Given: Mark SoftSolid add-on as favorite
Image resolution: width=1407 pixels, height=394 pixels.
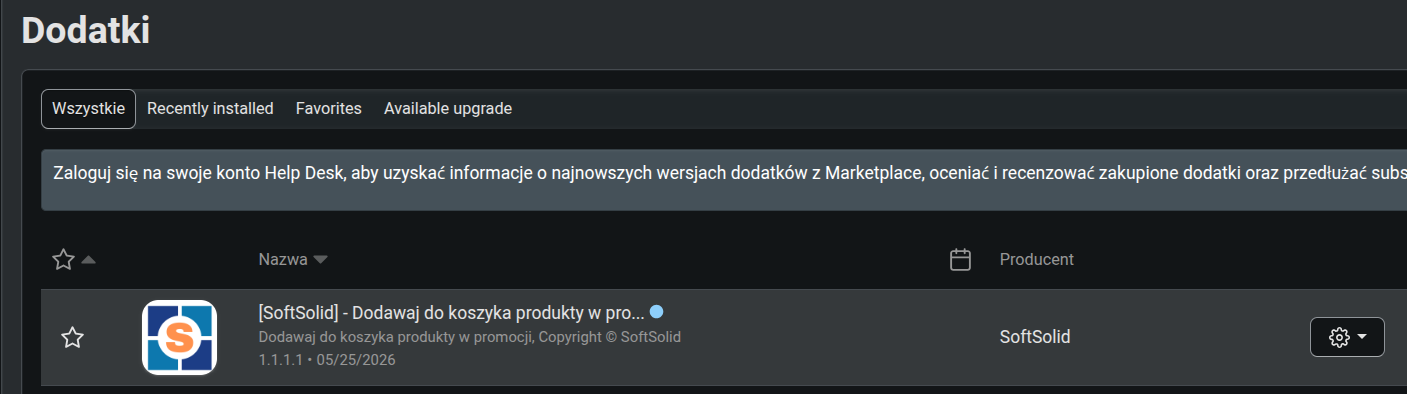Looking at the screenshot, I should pos(72,338).
